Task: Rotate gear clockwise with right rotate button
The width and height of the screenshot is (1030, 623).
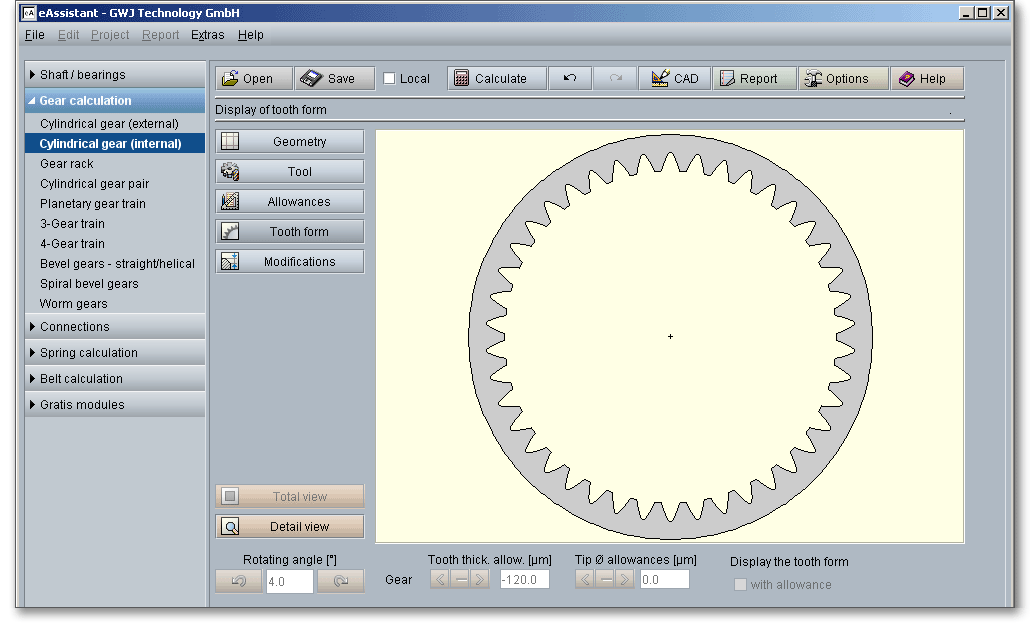Action: pos(341,581)
